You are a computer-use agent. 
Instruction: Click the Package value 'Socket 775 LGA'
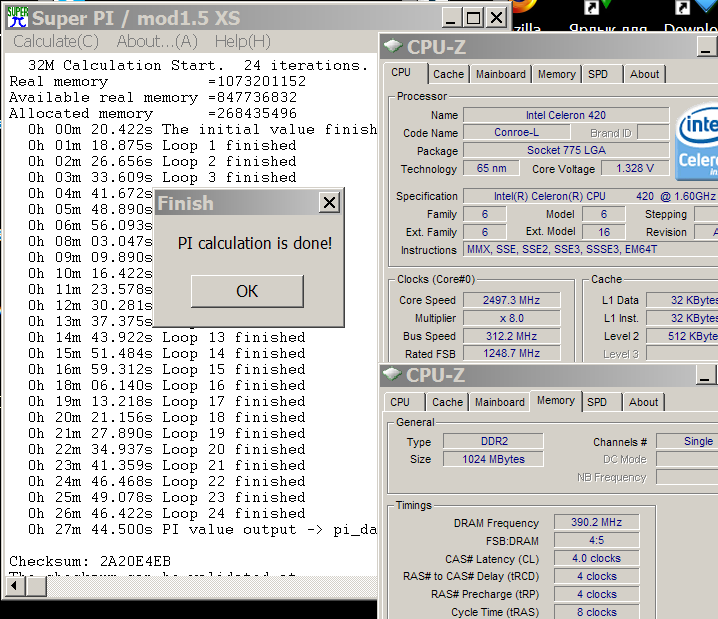point(566,150)
